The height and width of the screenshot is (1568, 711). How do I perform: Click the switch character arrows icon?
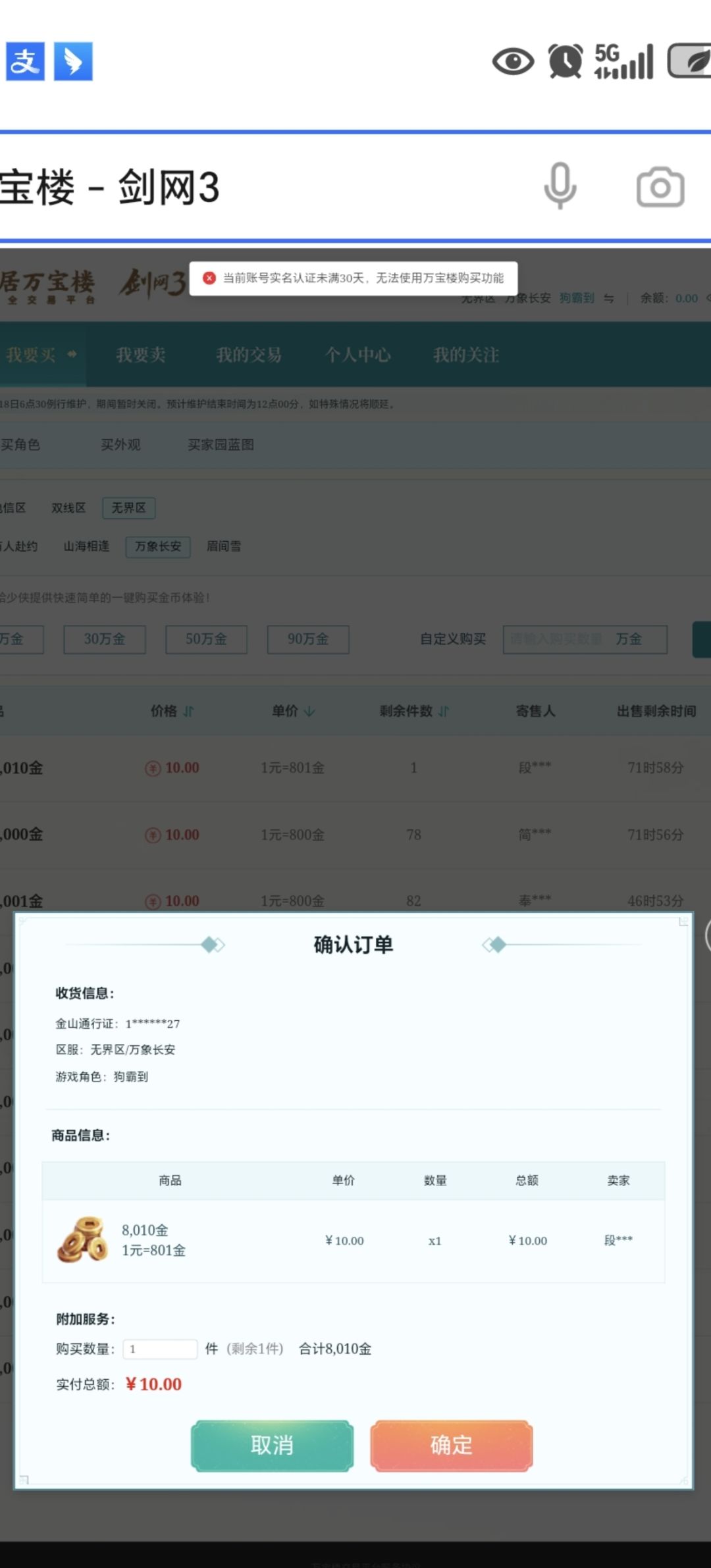click(609, 298)
